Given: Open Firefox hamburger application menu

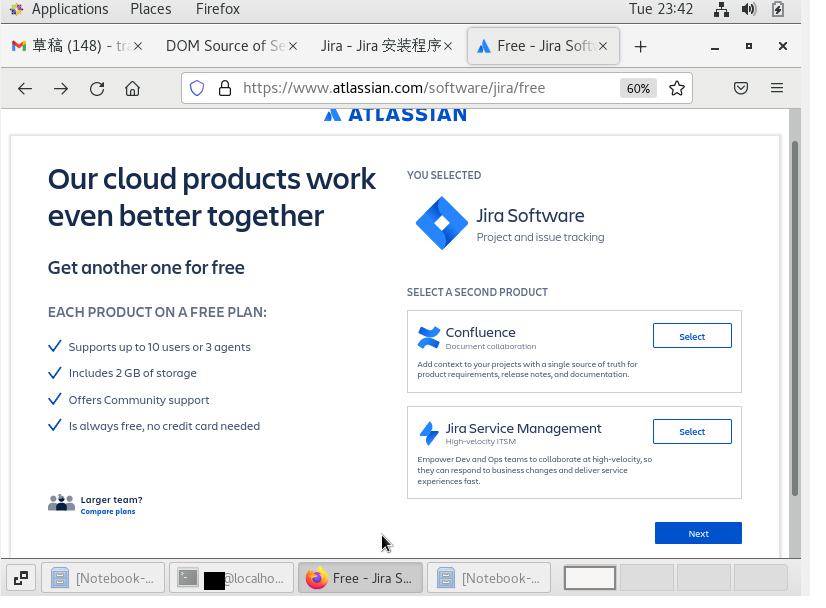Looking at the screenshot, I should (x=777, y=88).
